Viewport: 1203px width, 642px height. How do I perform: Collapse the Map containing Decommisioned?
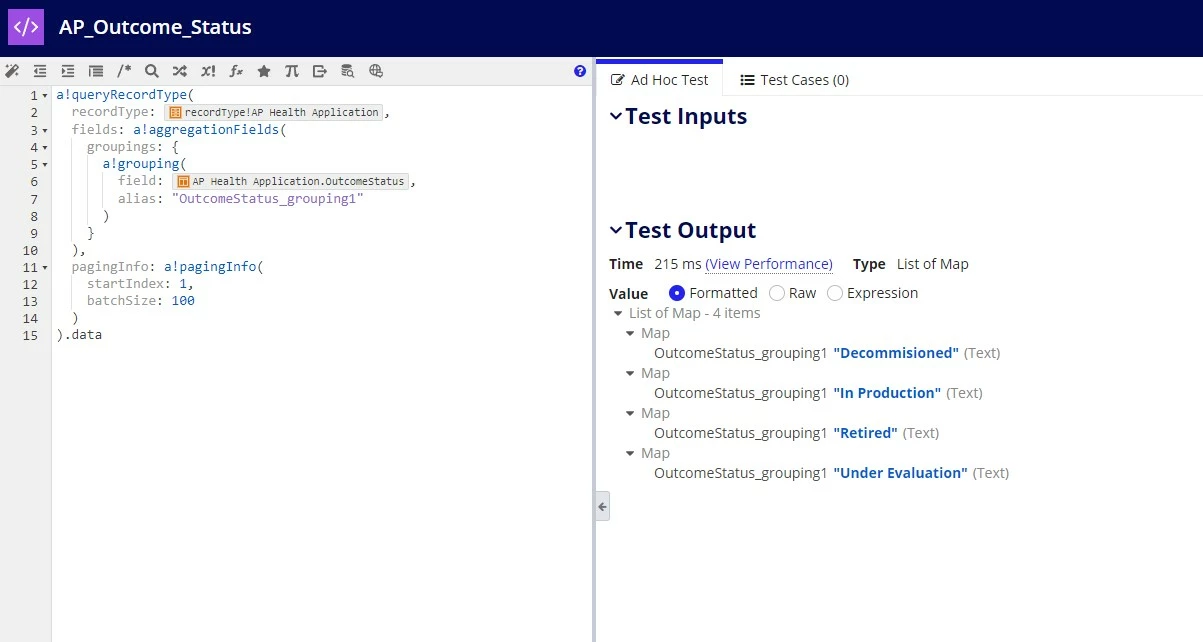(x=631, y=333)
